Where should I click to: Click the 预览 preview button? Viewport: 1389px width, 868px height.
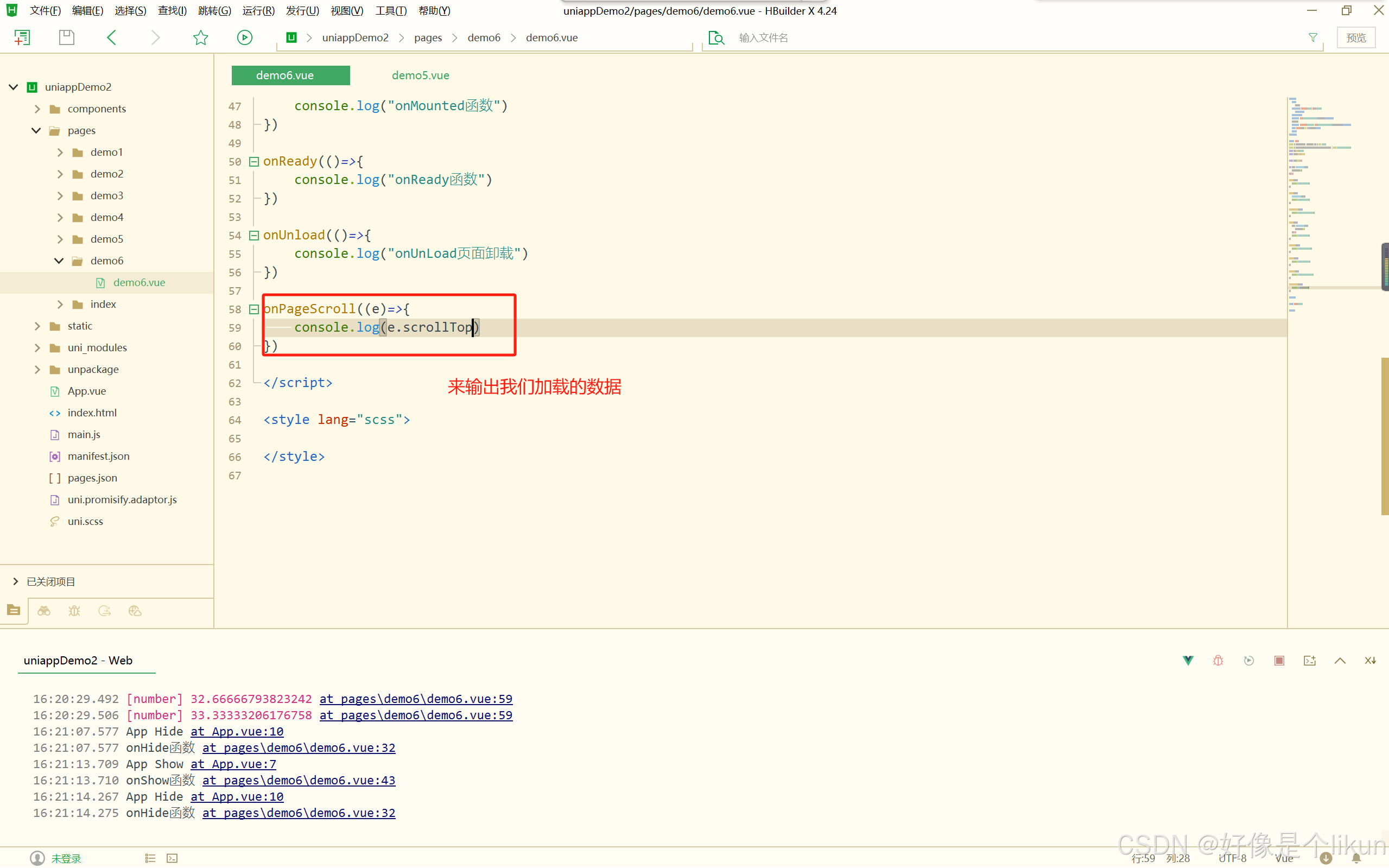pyautogui.click(x=1355, y=38)
